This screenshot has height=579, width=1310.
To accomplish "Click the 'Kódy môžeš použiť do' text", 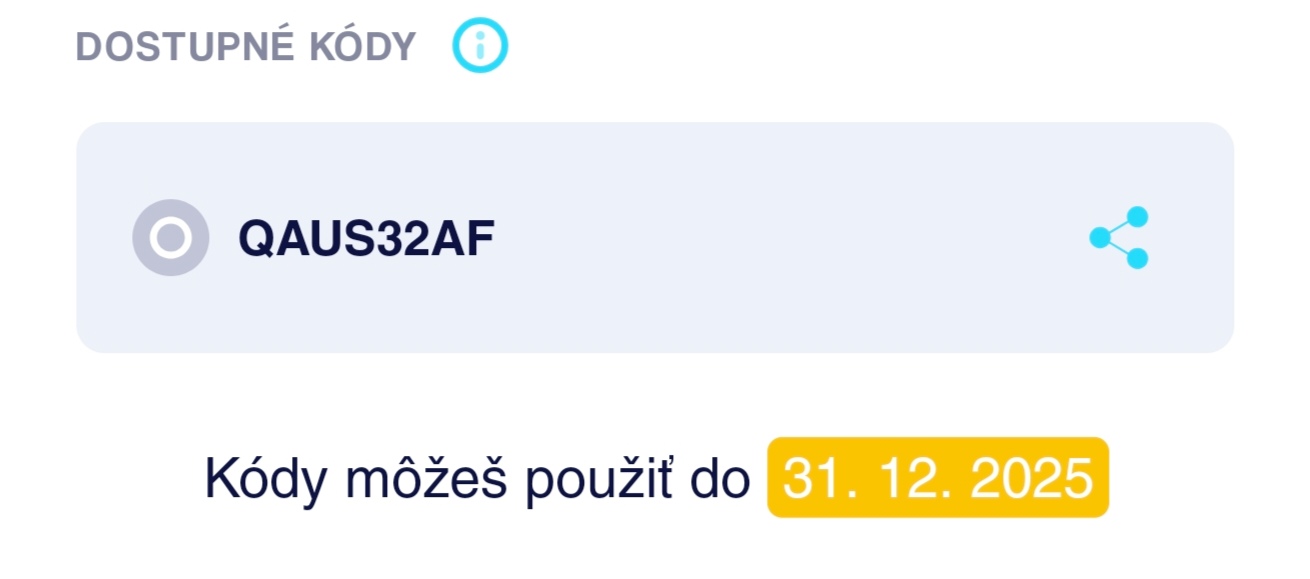I will 477,479.
